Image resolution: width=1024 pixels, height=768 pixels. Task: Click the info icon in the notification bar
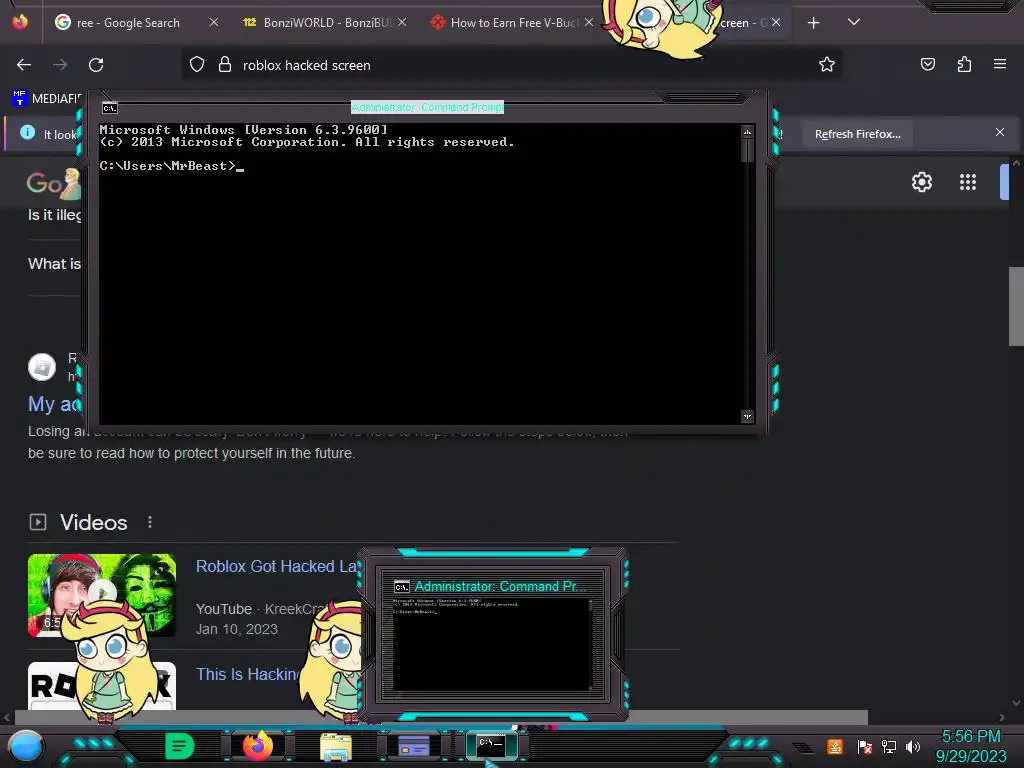(x=27, y=133)
